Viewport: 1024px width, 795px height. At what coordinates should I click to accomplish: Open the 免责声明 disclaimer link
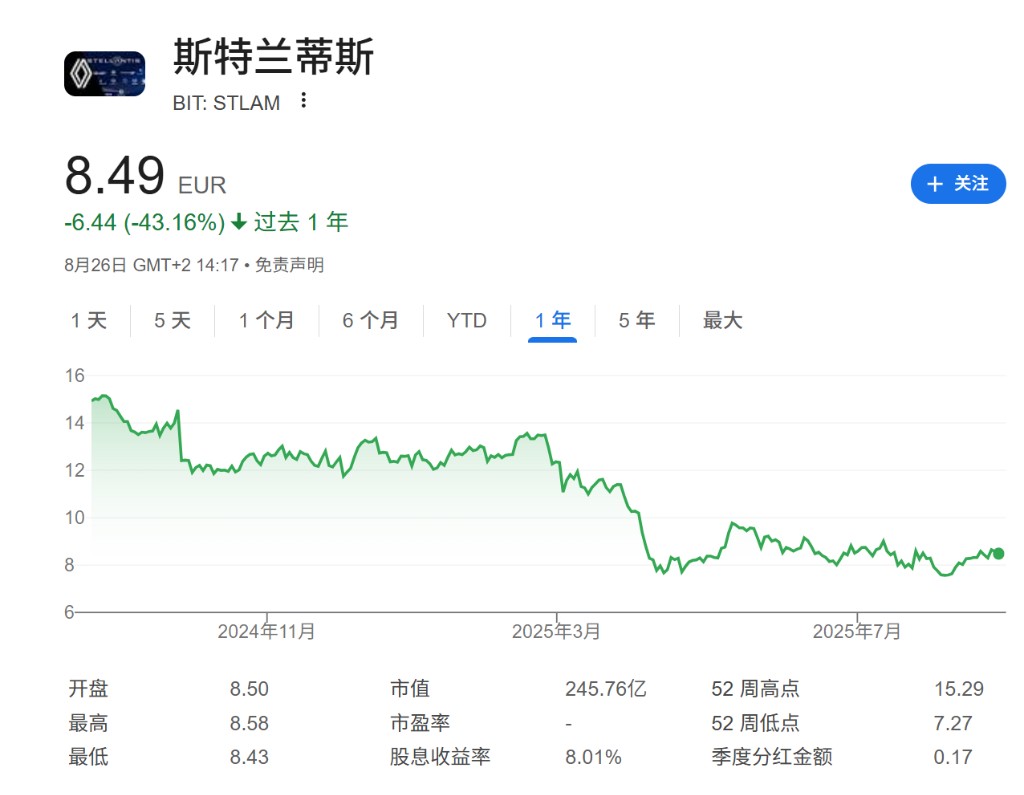pyautogui.click(x=289, y=265)
